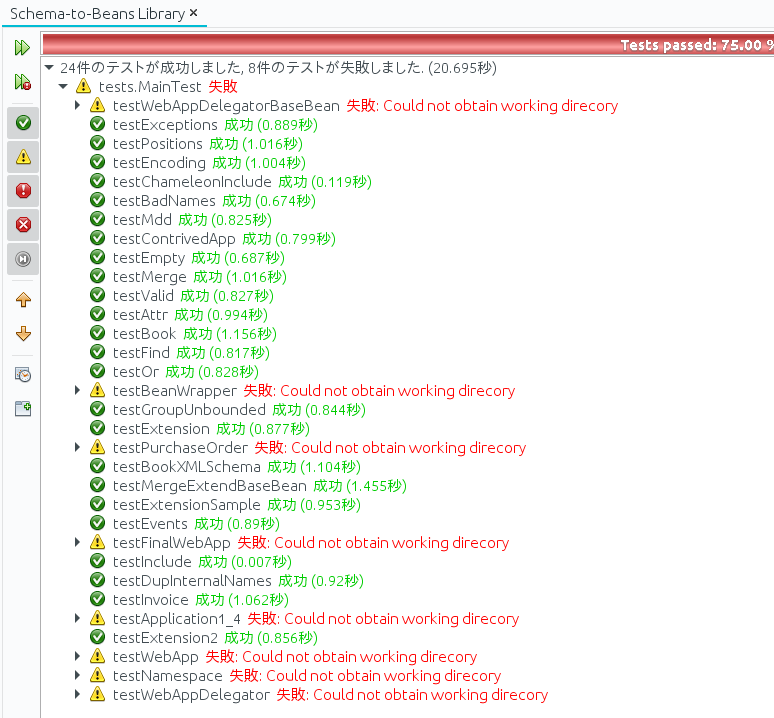Image resolution: width=774 pixels, height=718 pixels.
Task: Open the test history clock icon
Action: (x=23, y=375)
